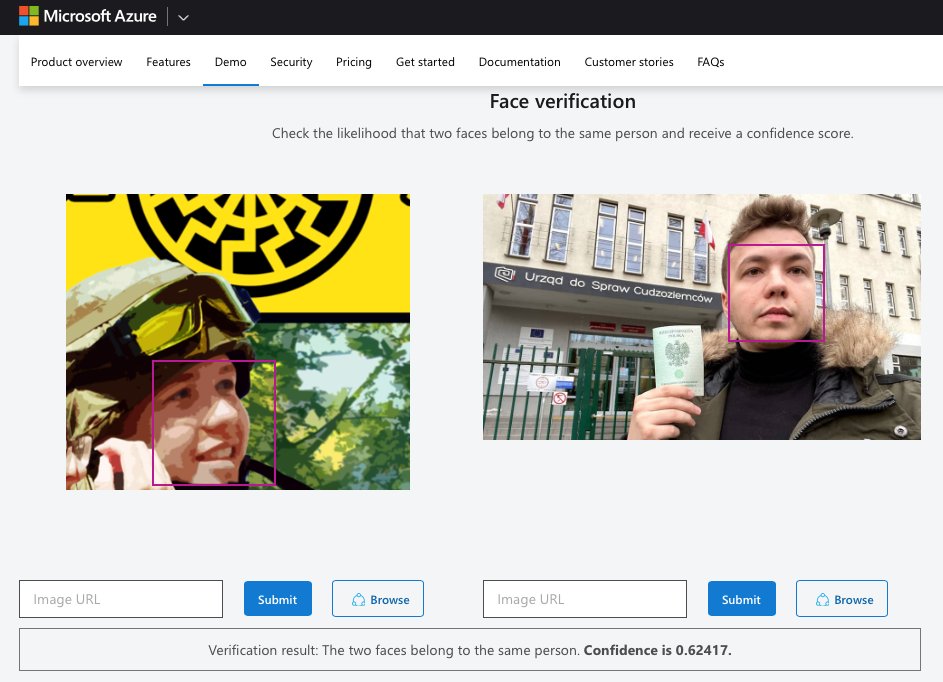
Task: Click the description text about confidence score
Action: coord(562,134)
